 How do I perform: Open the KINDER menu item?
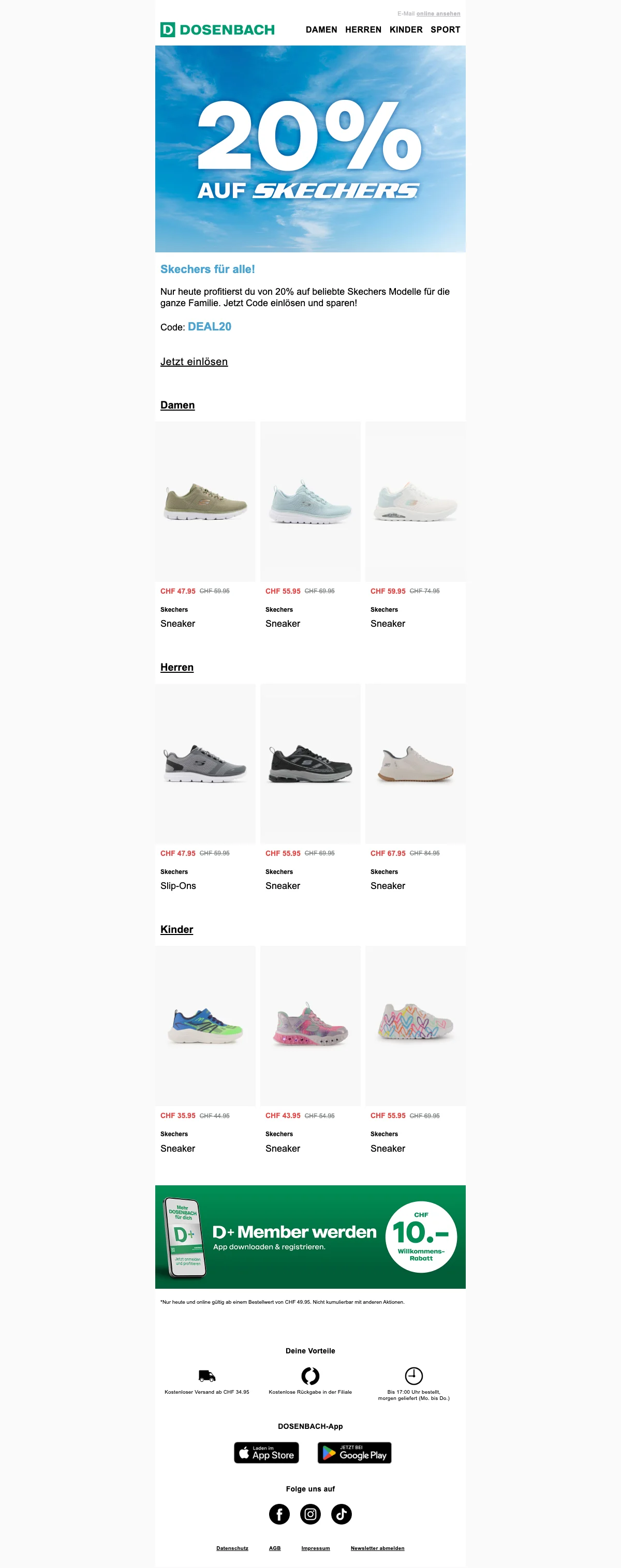406,29
